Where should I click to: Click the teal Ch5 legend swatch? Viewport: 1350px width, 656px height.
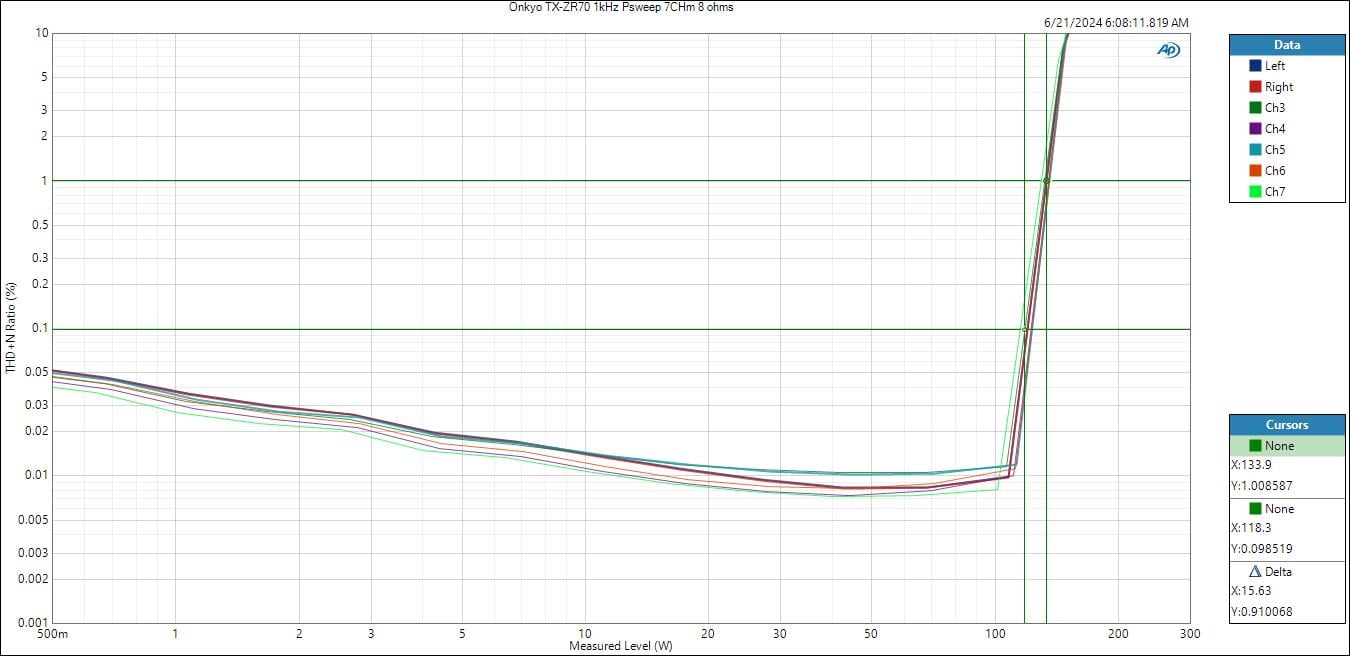(x=1255, y=150)
